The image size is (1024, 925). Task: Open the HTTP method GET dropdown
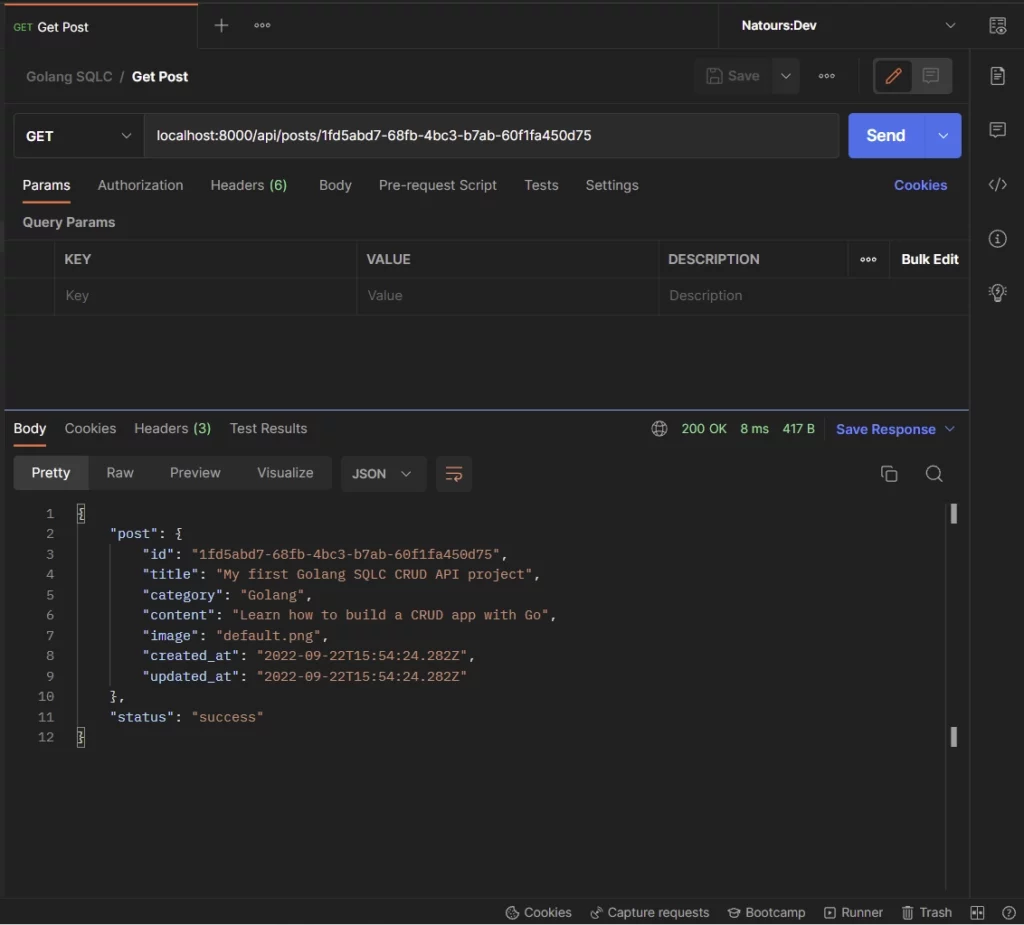tap(78, 136)
